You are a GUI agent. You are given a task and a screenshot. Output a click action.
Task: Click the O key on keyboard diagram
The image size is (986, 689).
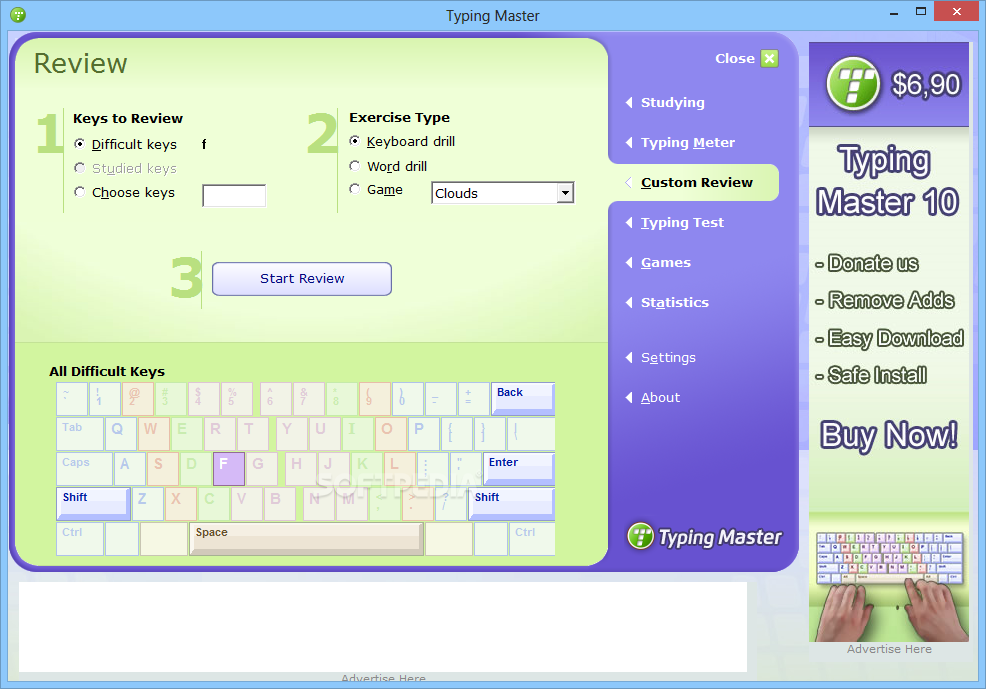391,434
